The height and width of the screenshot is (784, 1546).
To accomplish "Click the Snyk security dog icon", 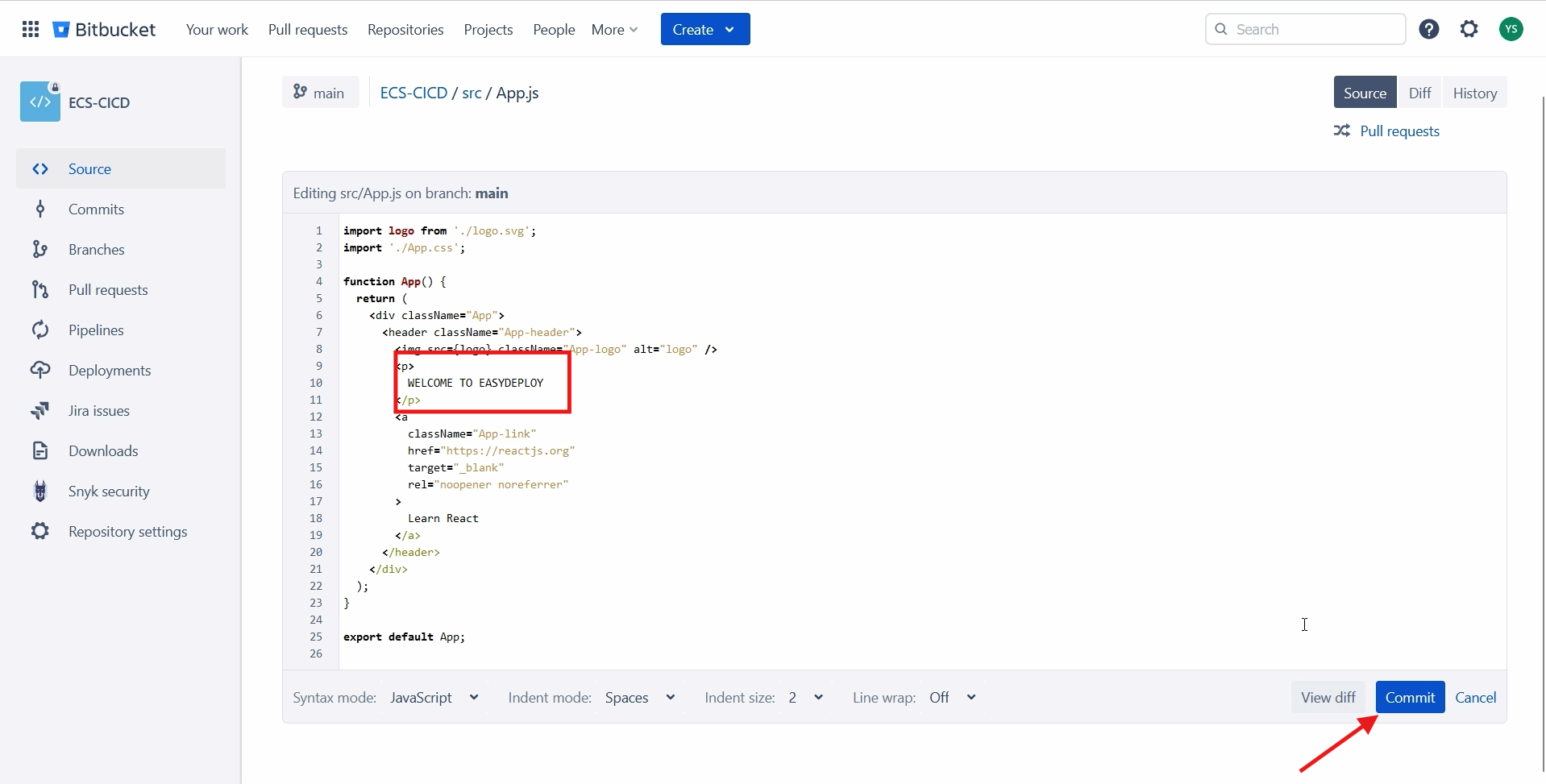I will pos(40,491).
